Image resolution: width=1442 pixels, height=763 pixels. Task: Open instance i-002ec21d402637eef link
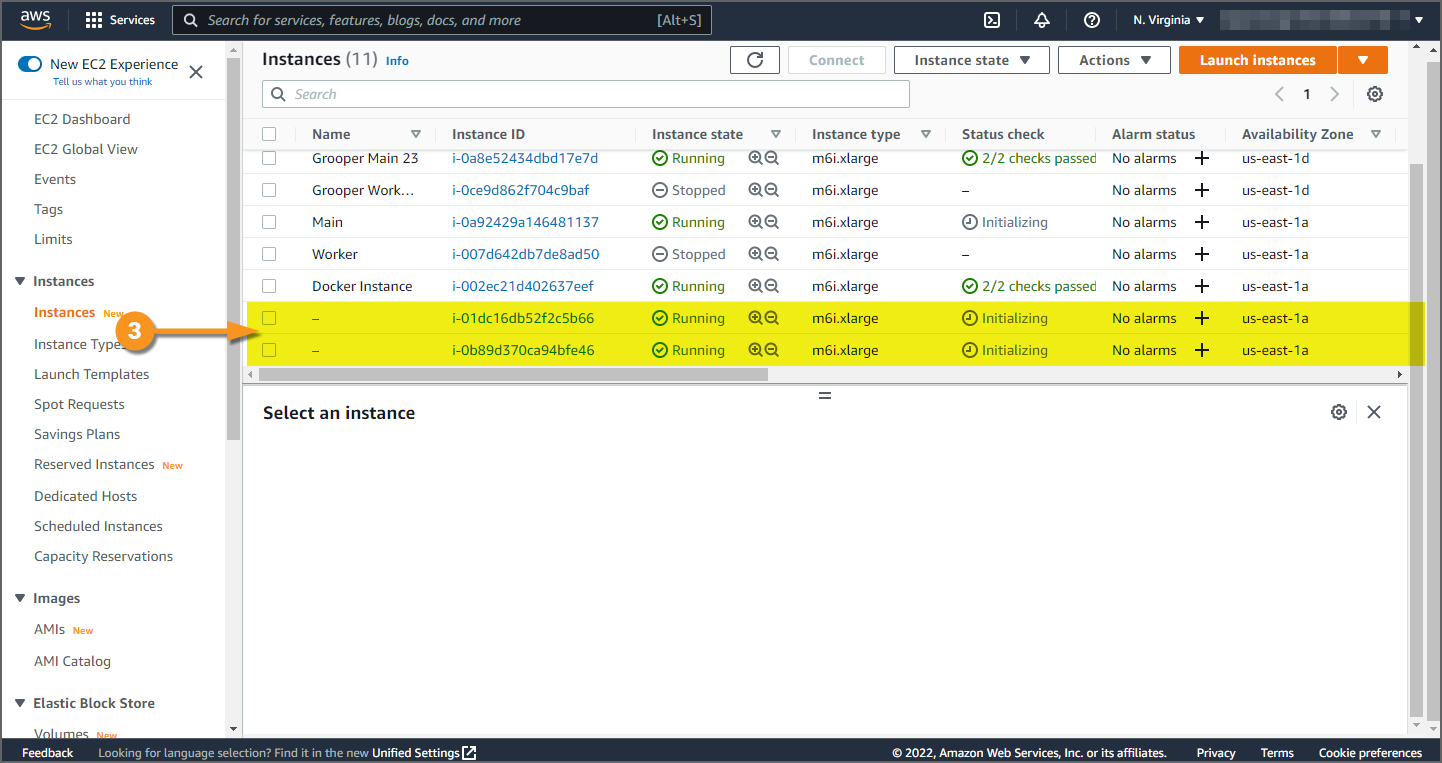coord(523,286)
